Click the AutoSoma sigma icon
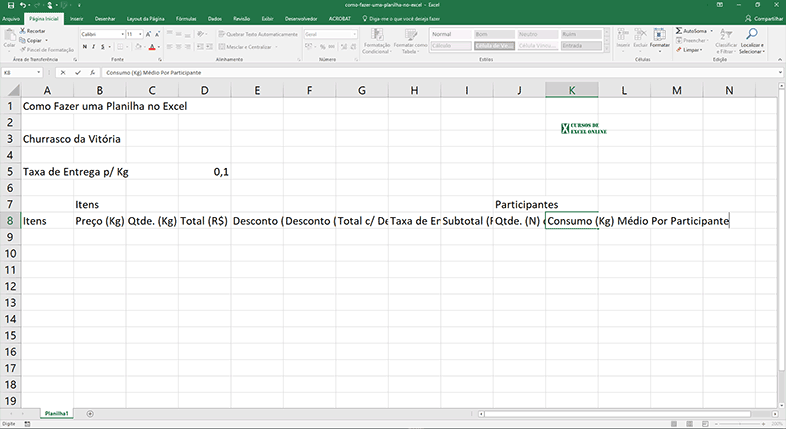This screenshot has width=786, height=429. pyautogui.click(x=679, y=31)
